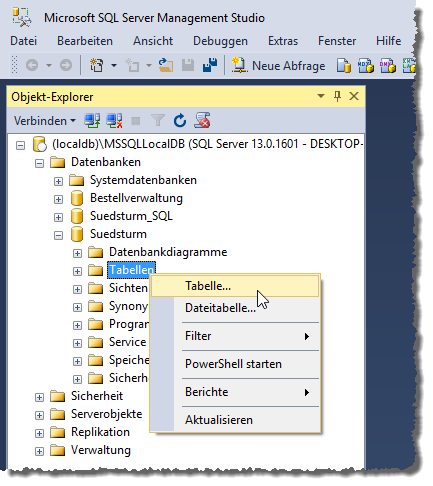
Task: Collapse the Suedsturm database node
Action: tap(58, 235)
